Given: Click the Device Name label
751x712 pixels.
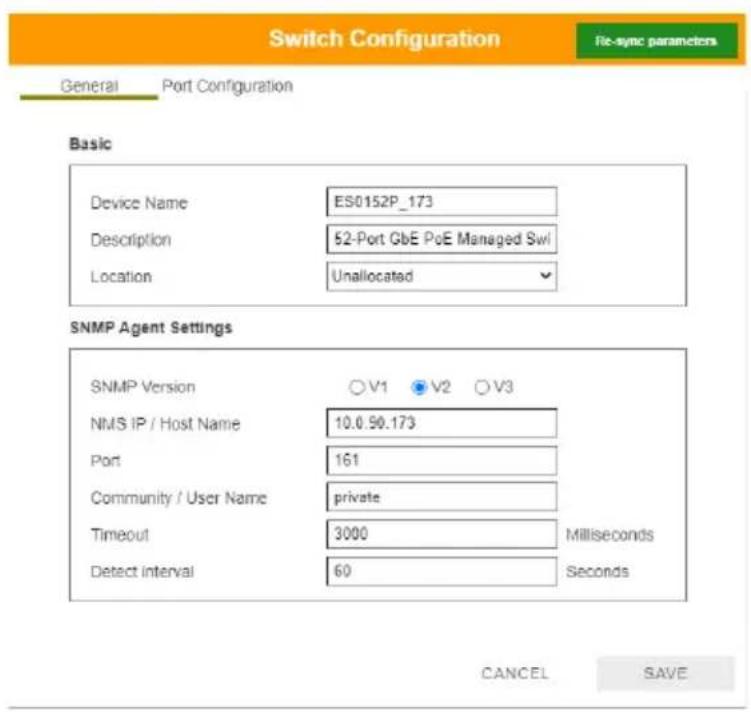Looking at the screenshot, I should 139,203.
